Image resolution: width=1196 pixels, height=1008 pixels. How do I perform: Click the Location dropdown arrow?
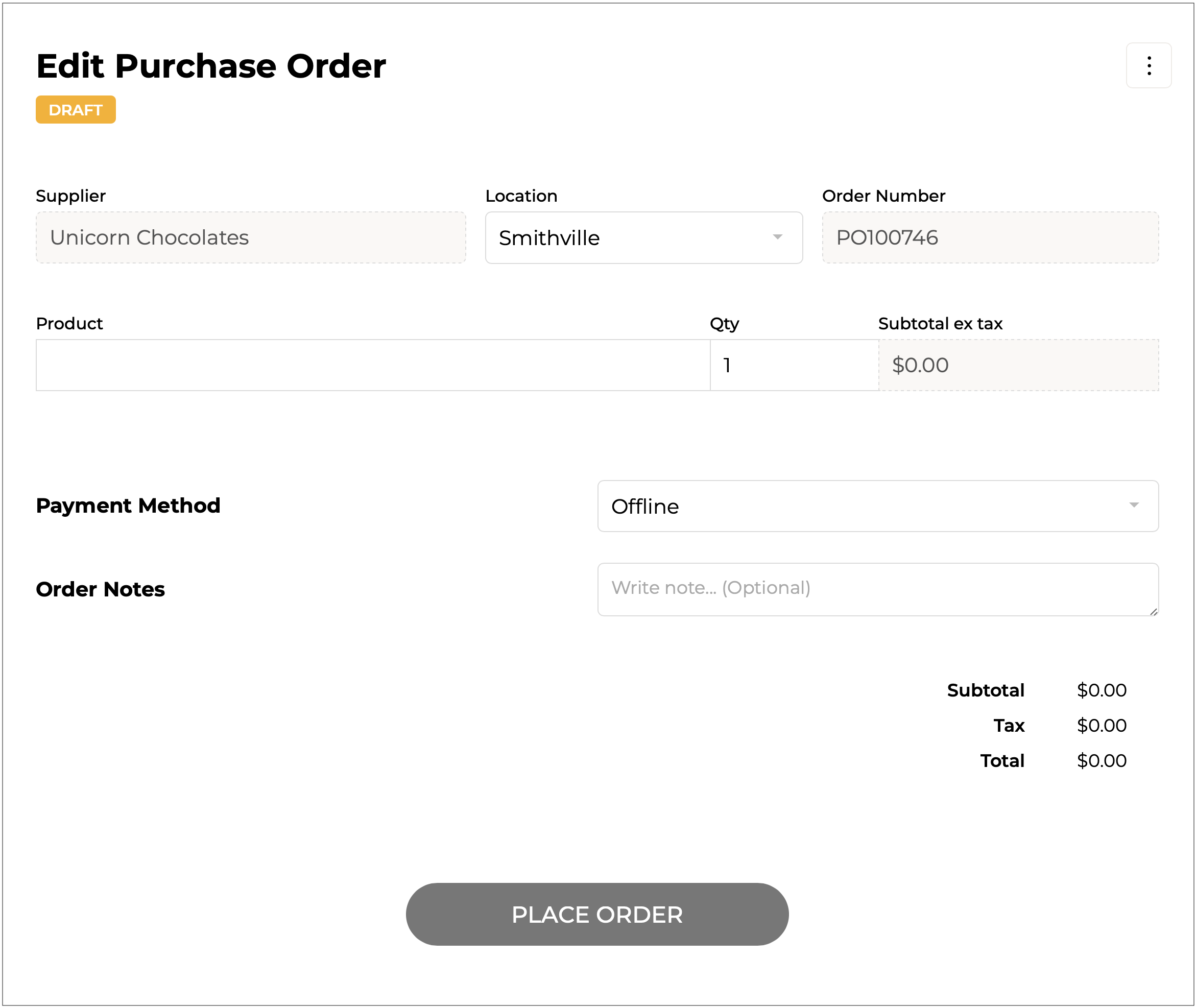pyautogui.click(x=777, y=237)
